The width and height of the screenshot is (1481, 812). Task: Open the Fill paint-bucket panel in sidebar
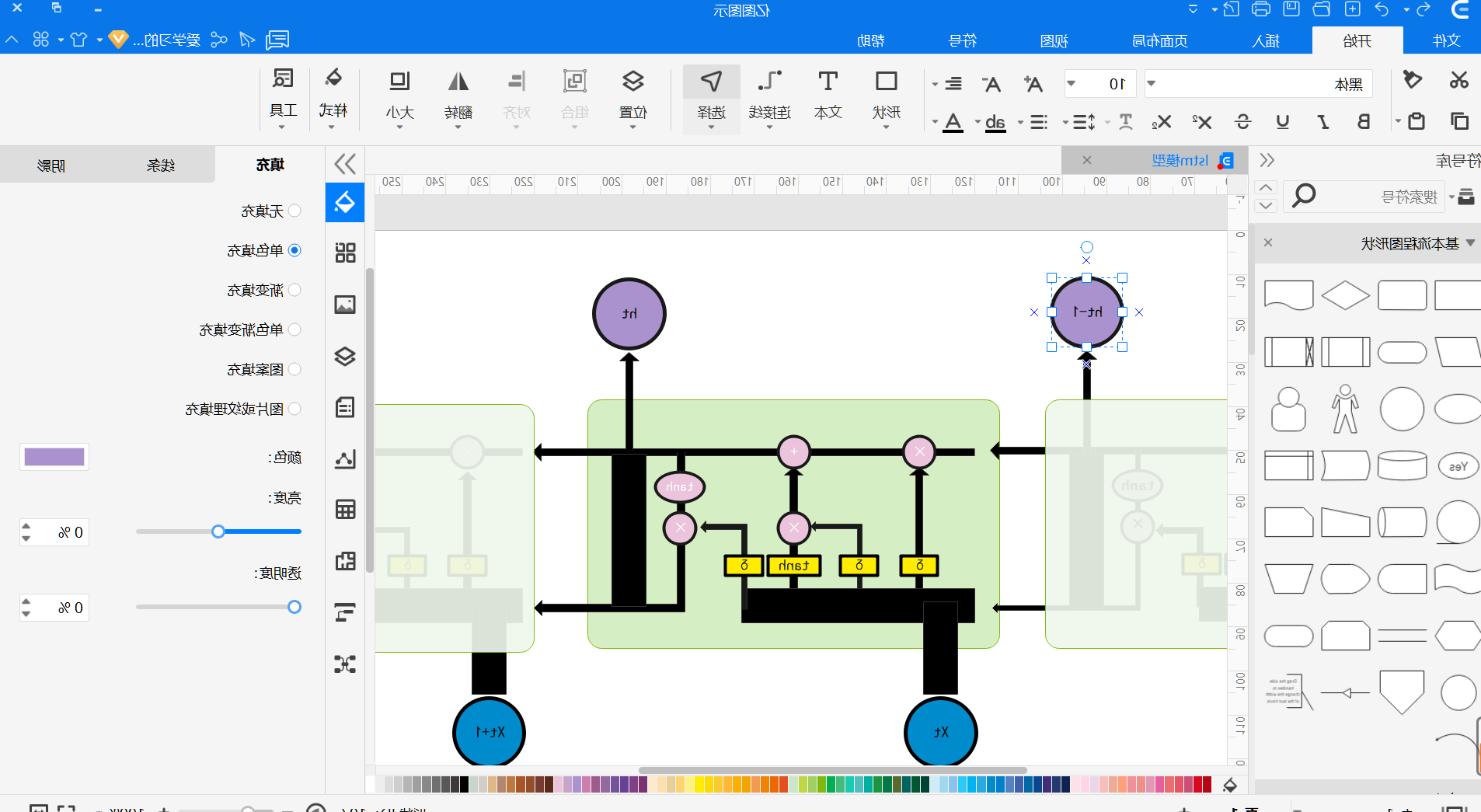[x=345, y=203]
